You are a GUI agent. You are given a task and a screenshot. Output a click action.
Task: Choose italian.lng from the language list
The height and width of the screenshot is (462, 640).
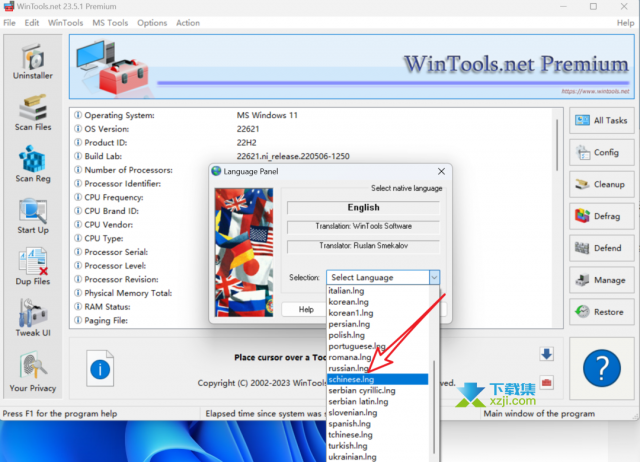[x=378, y=291]
